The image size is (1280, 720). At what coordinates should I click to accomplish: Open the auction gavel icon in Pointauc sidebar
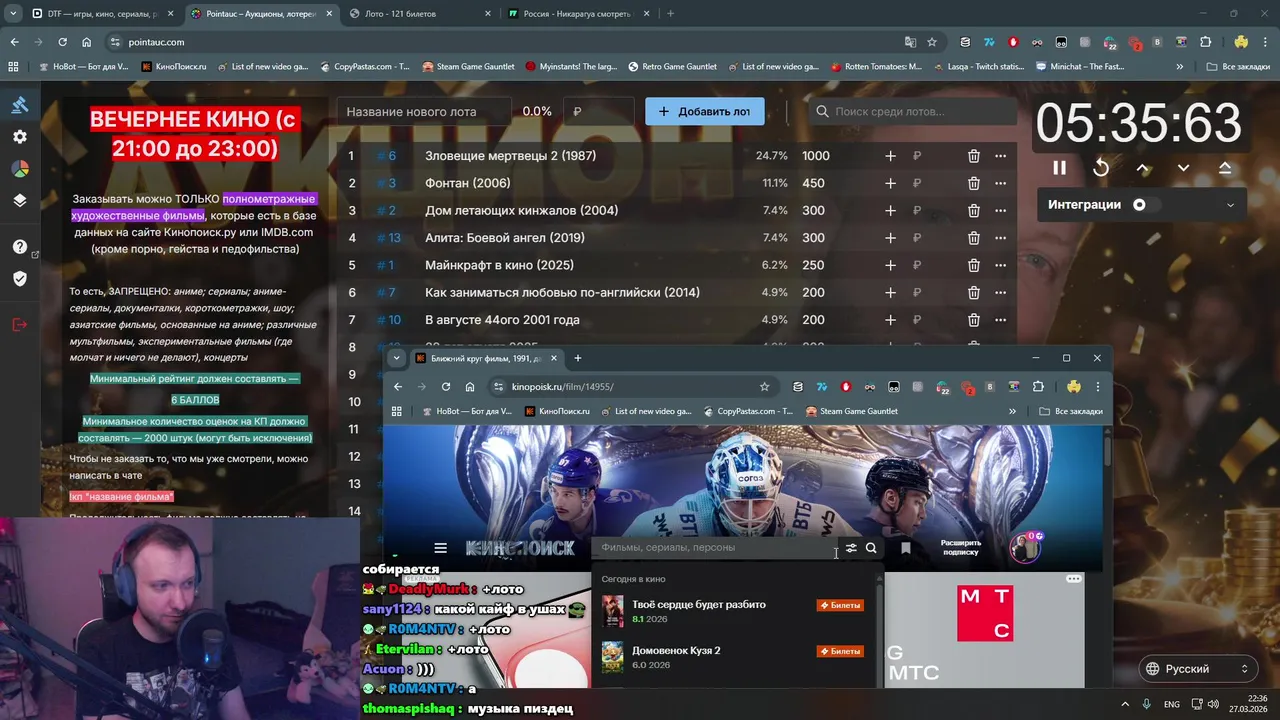[20, 104]
